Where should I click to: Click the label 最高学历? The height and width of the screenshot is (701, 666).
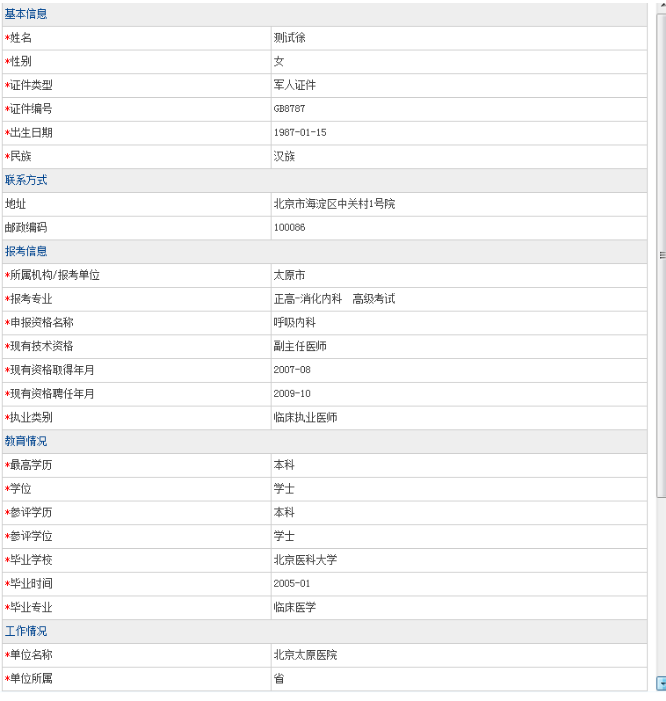point(31,465)
